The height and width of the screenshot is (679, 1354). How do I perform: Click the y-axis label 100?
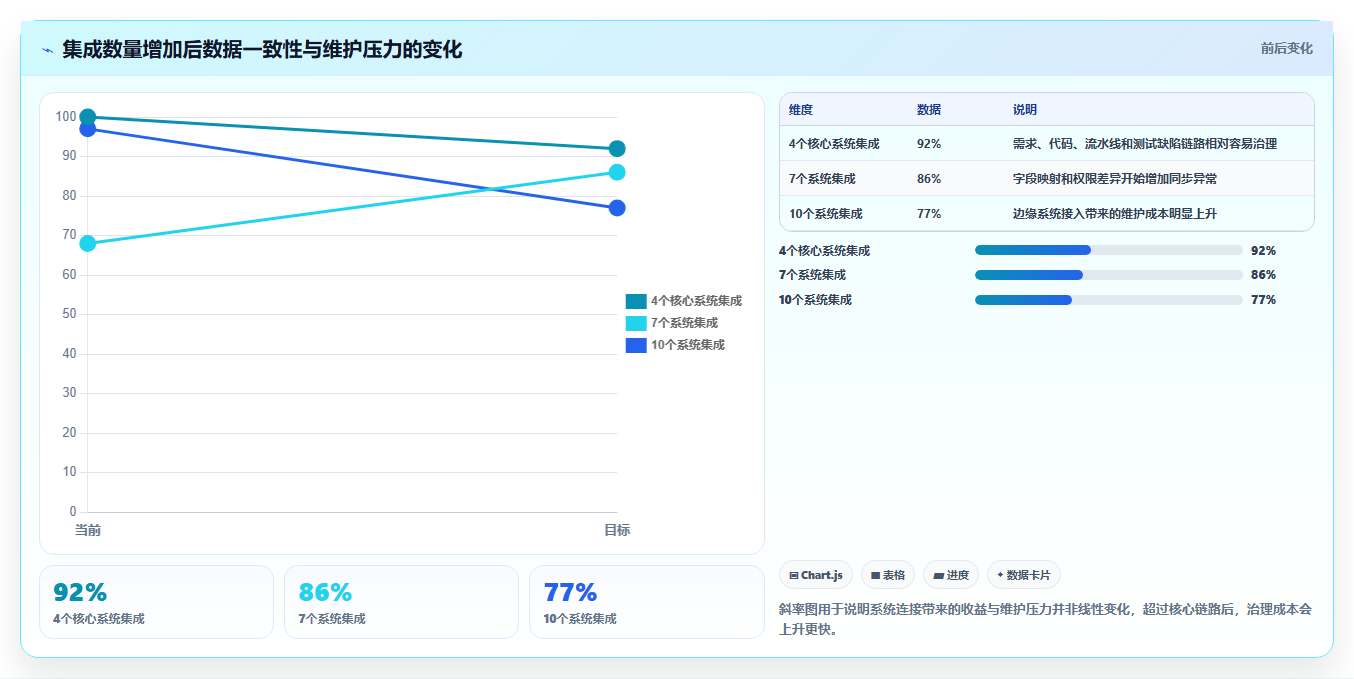coord(66,117)
